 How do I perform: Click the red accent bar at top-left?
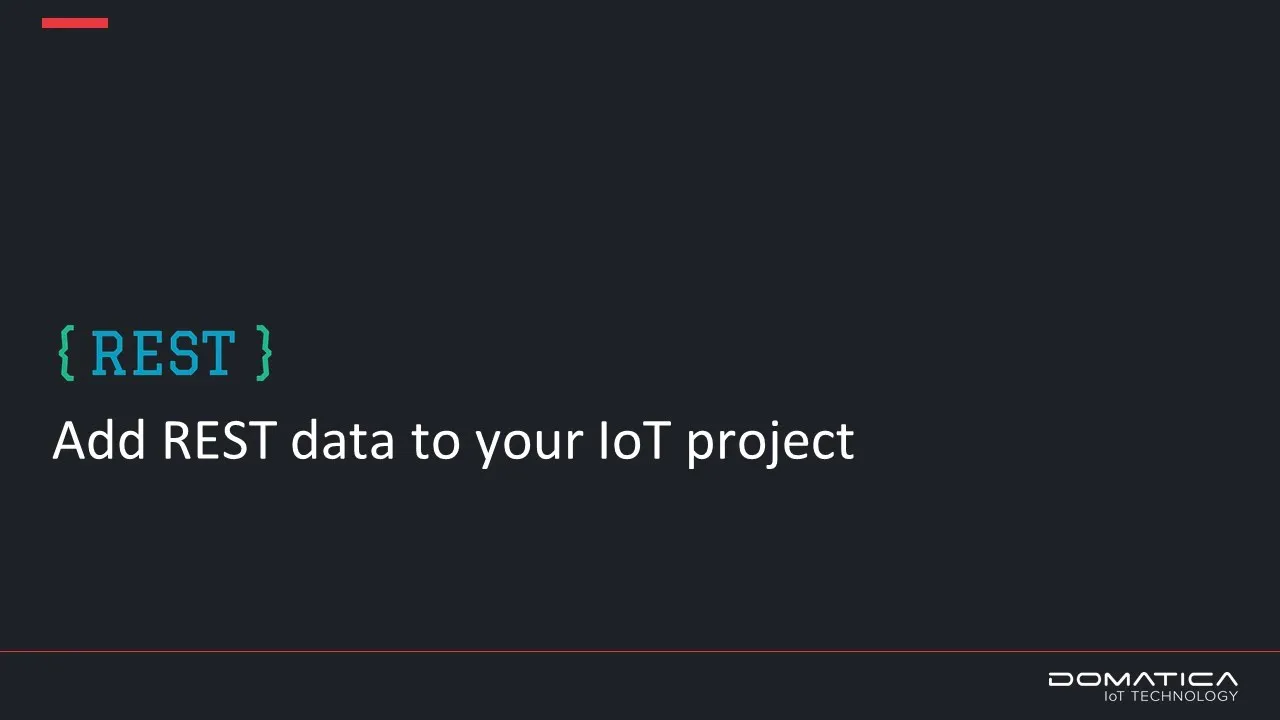tap(75, 23)
